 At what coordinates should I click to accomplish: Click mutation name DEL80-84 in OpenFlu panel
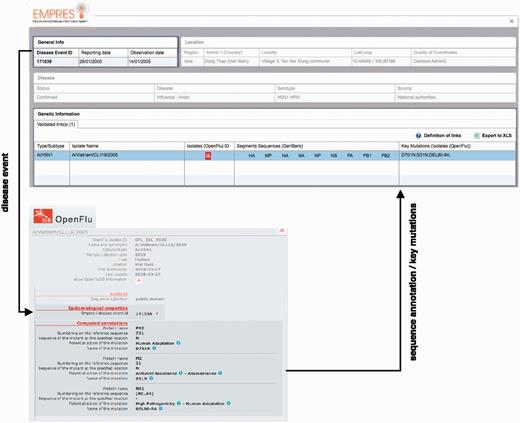(146, 409)
